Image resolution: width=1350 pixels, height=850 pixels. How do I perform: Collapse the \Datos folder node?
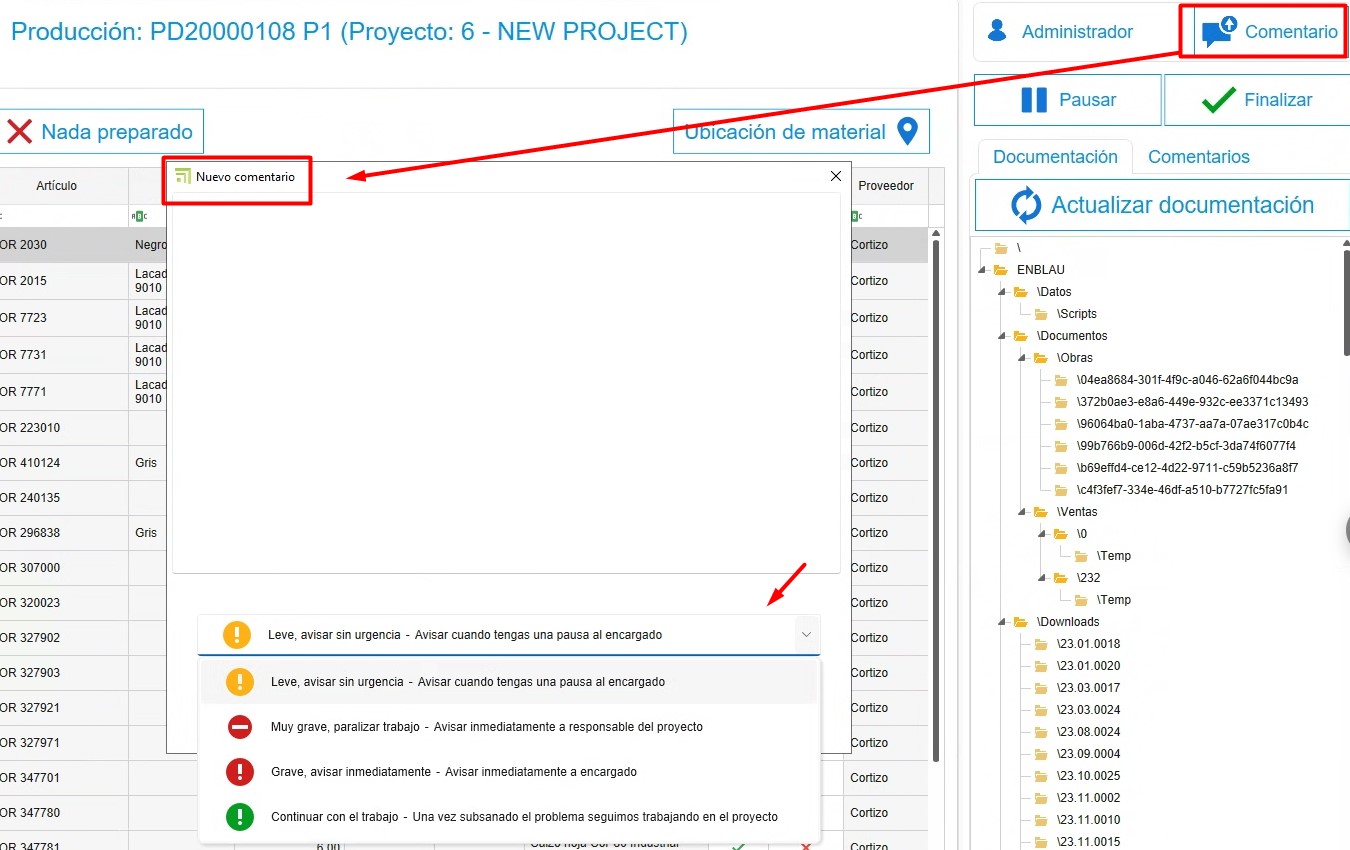(1003, 292)
